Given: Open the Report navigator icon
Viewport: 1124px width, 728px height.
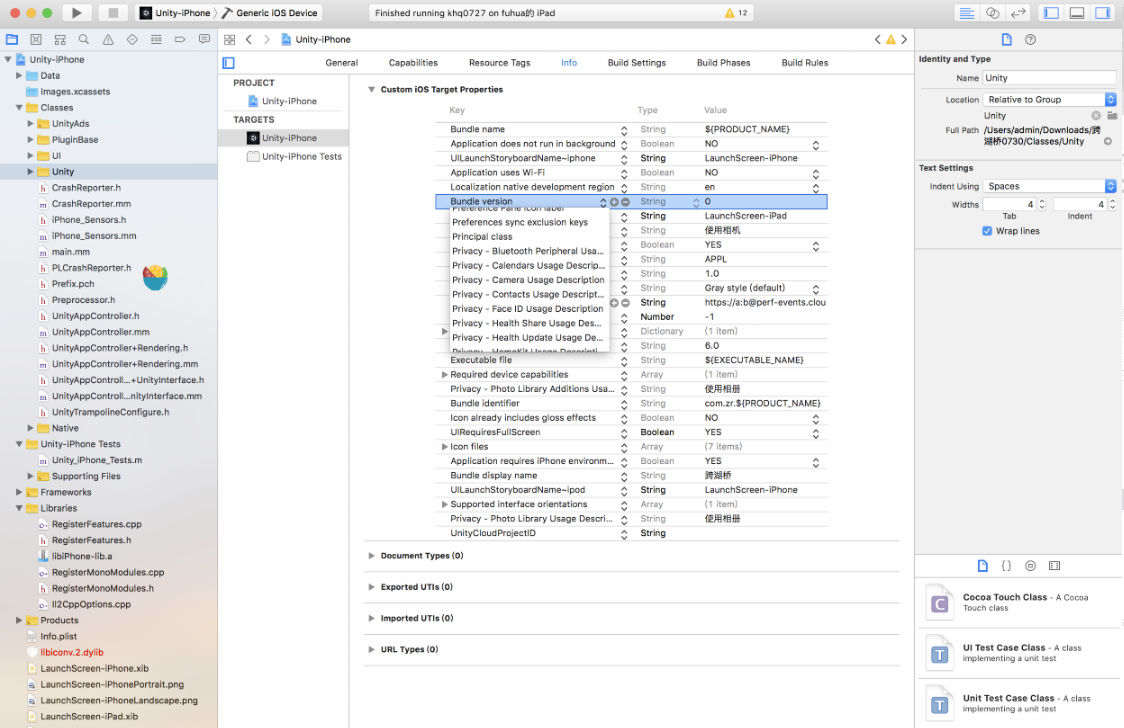Looking at the screenshot, I should pyautogui.click(x=204, y=39).
